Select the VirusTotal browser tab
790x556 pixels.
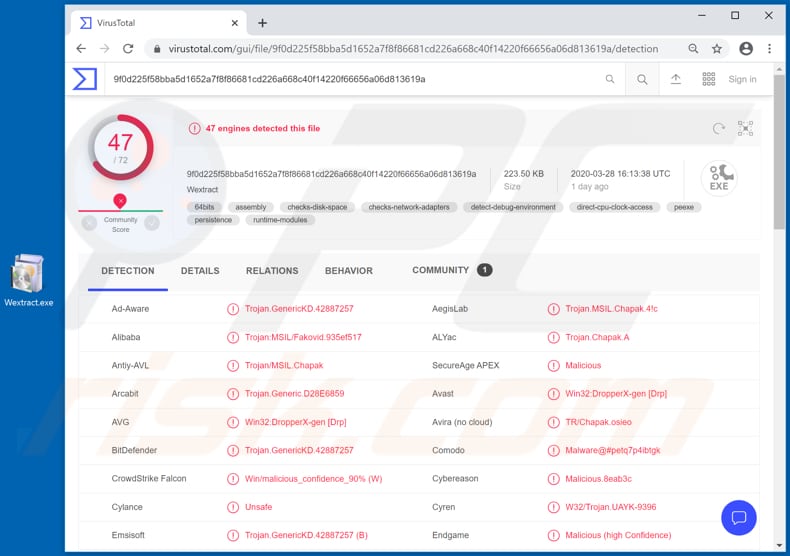pos(159,23)
